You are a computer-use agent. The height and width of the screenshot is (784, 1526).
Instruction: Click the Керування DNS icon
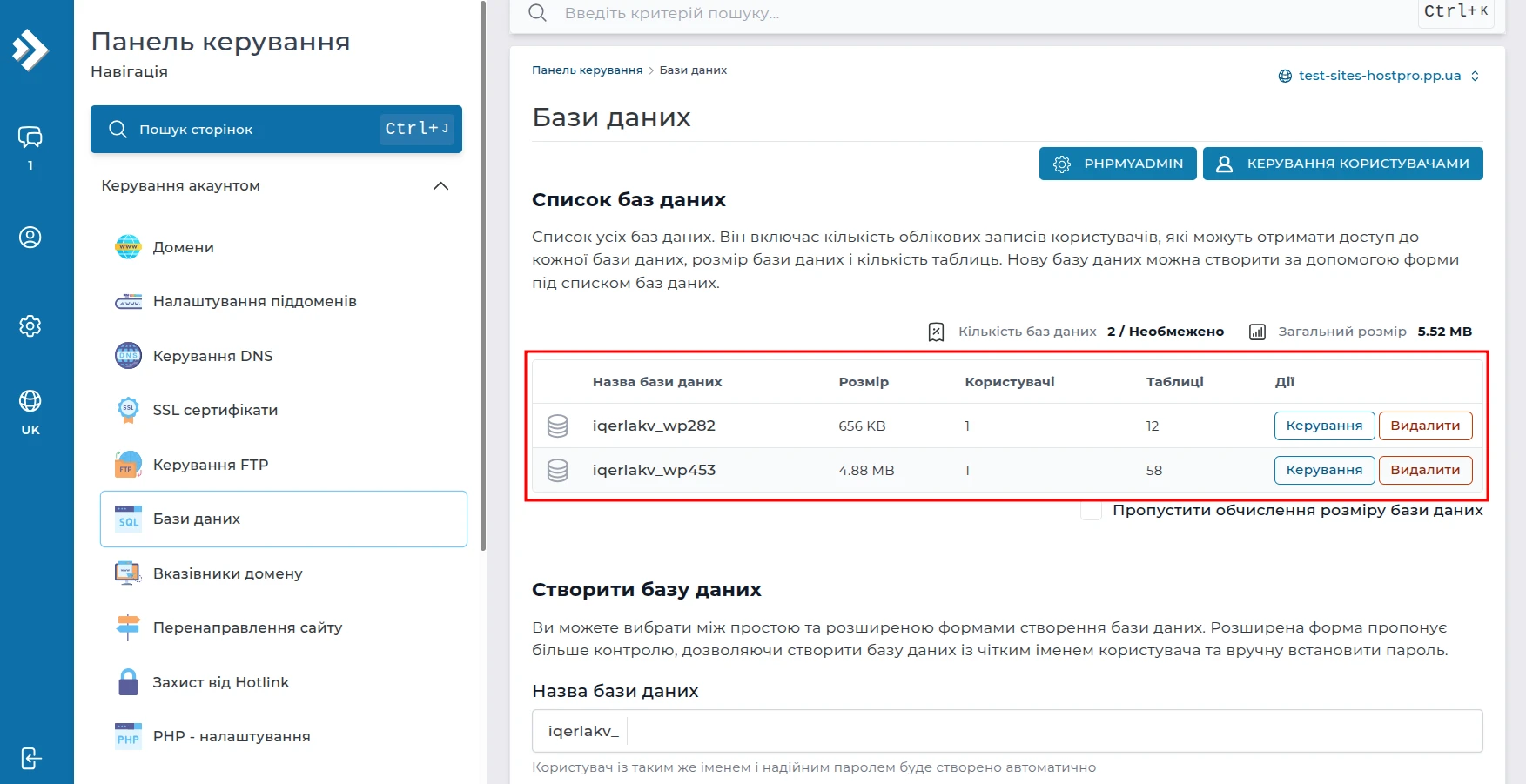pyautogui.click(x=128, y=356)
